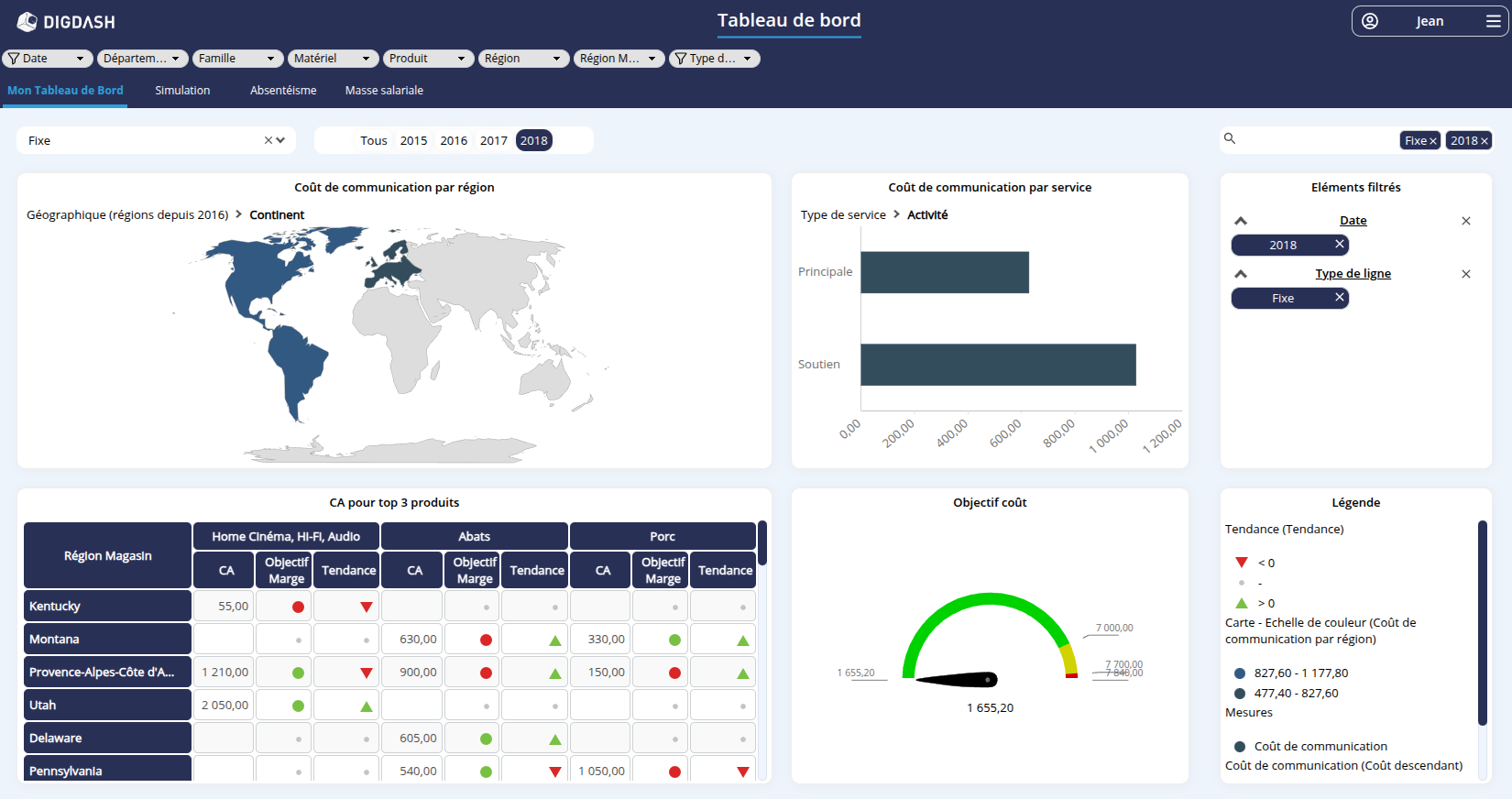1512x799 pixels.
Task: Open the hamburger menu next to Jean
Action: 1493,21
